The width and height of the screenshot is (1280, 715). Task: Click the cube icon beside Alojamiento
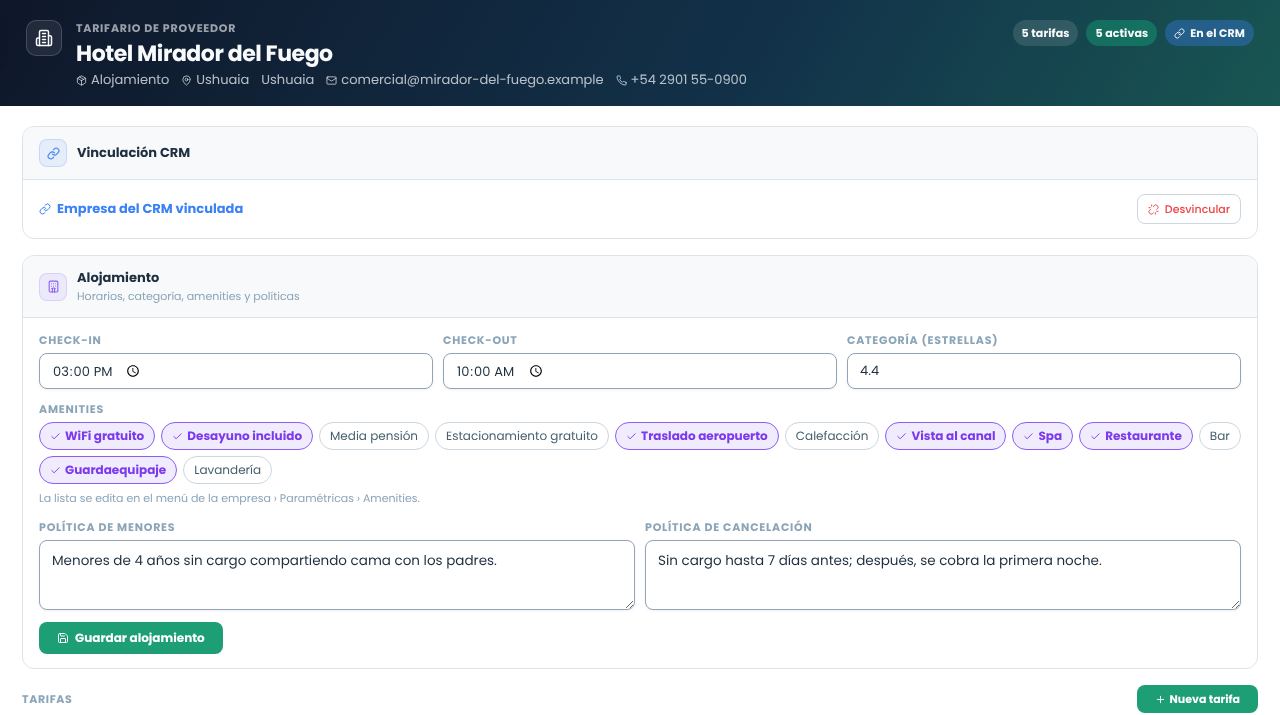[81, 80]
